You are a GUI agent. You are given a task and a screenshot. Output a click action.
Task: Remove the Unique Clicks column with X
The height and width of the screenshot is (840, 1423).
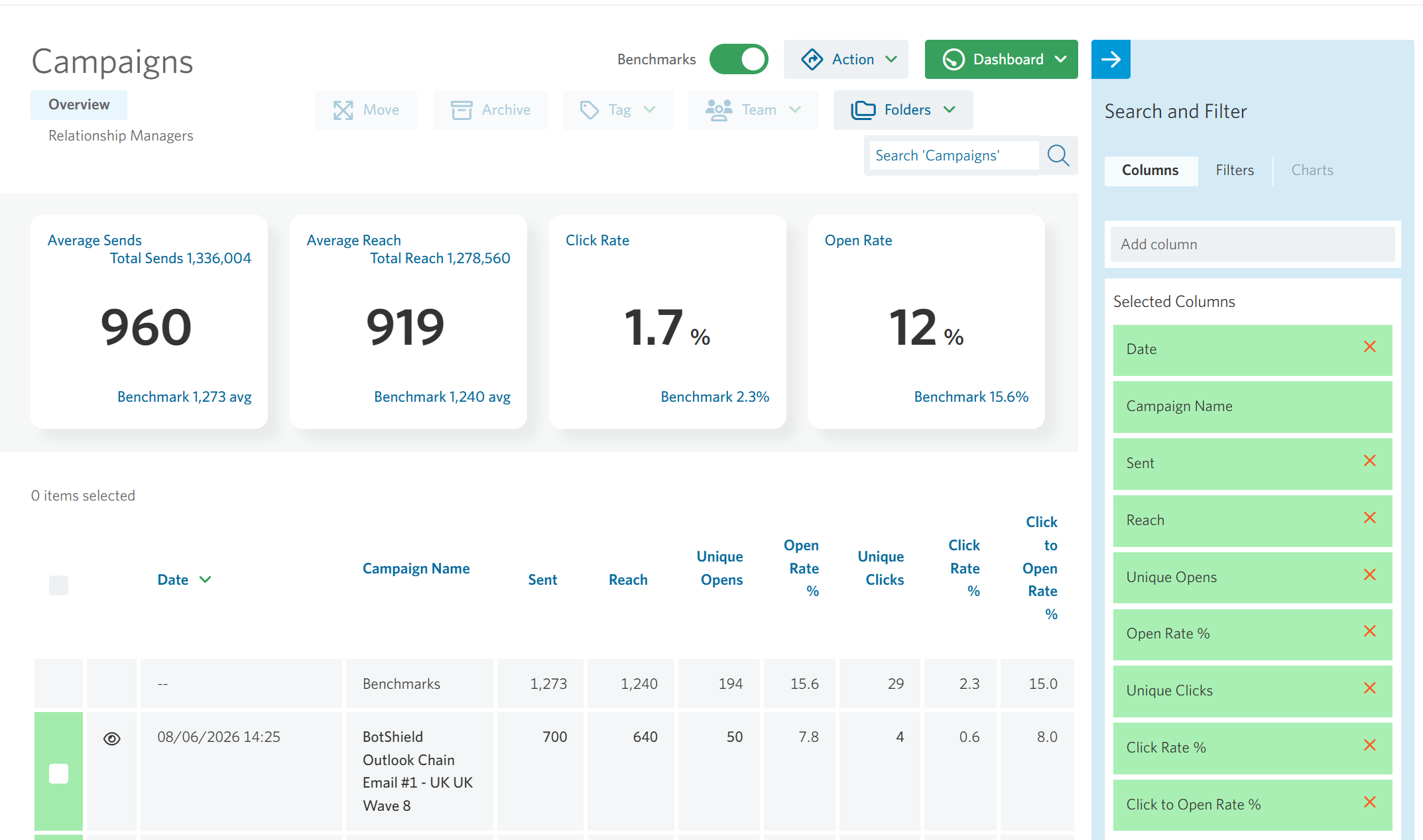point(1370,688)
